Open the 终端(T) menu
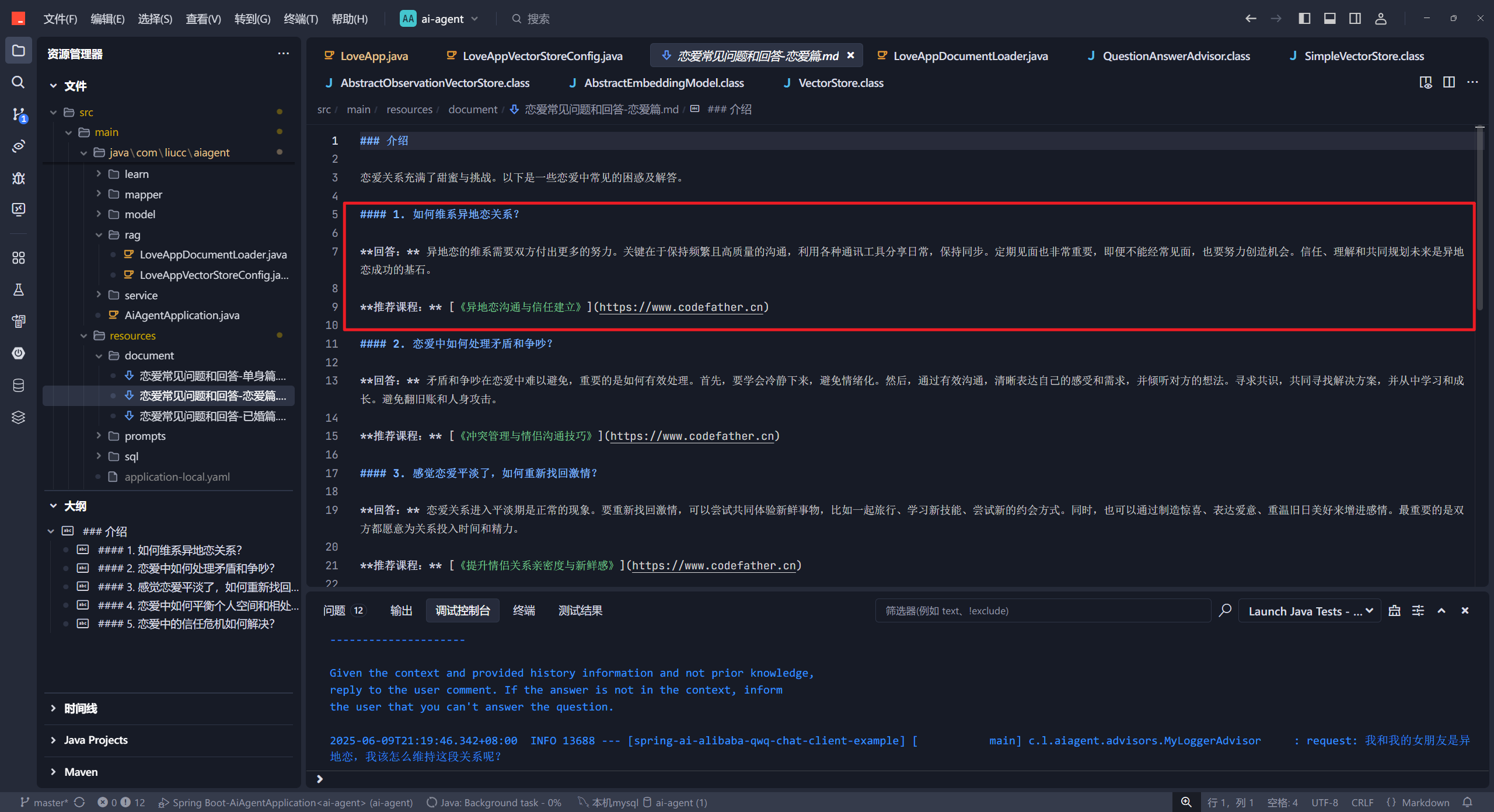 pyautogui.click(x=300, y=19)
